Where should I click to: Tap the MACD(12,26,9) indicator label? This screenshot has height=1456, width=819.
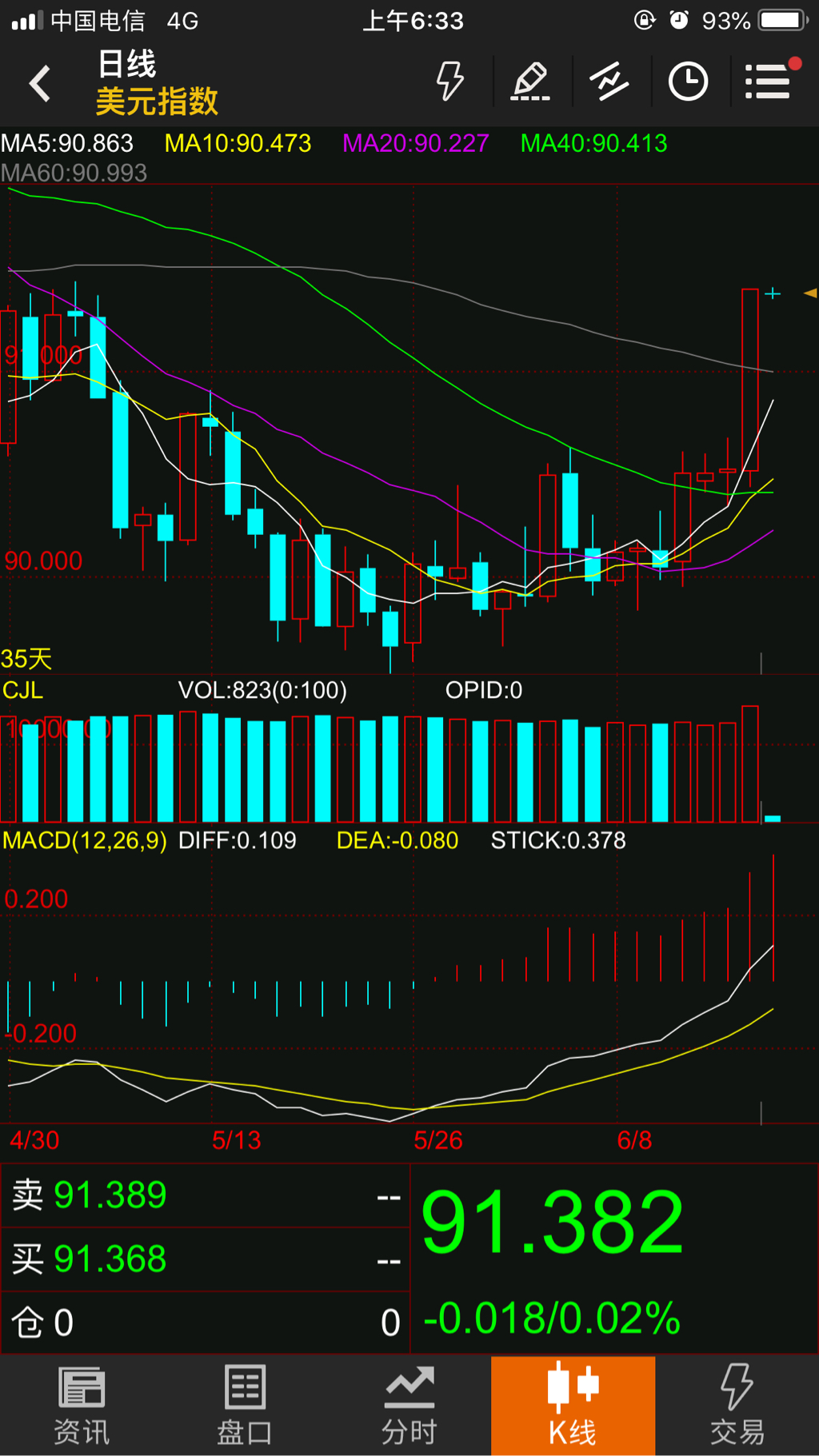(x=85, y=840)
